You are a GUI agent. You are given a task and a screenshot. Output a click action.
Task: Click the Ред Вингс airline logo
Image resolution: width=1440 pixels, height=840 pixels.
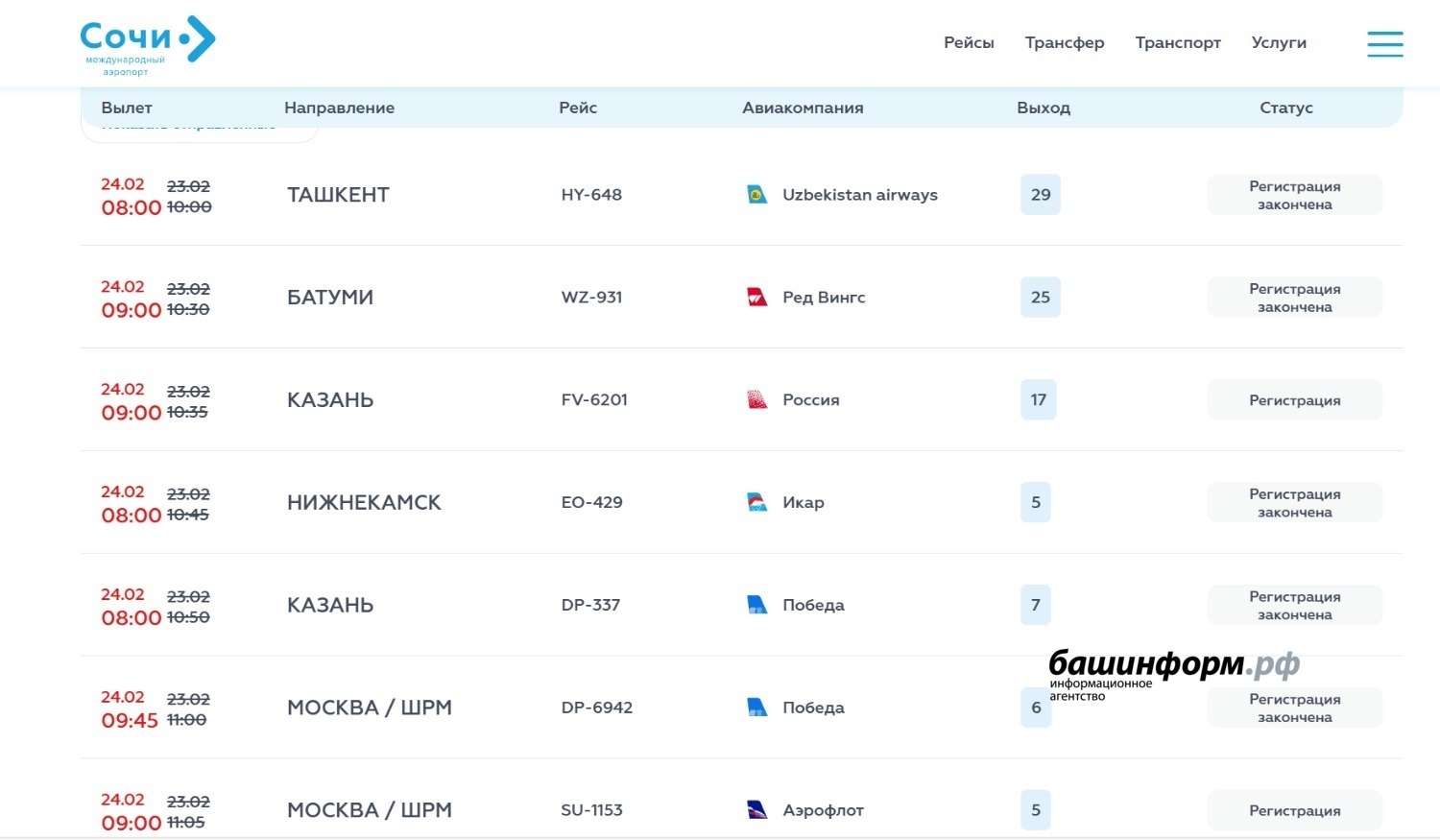pyautogui.click(x=757, y=298)
